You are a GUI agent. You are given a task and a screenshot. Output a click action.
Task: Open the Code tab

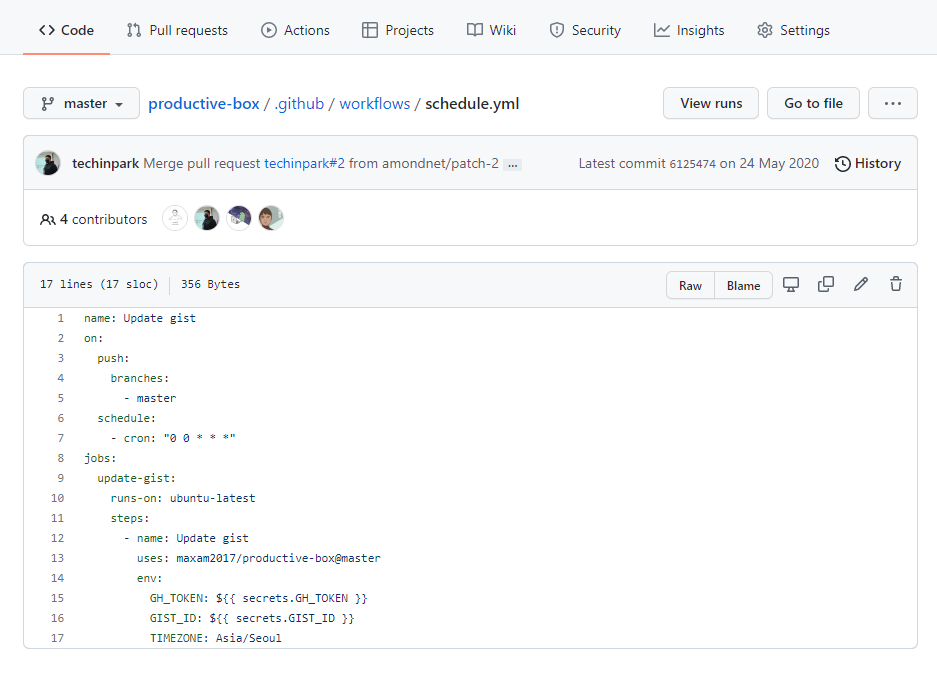[66, 30]
